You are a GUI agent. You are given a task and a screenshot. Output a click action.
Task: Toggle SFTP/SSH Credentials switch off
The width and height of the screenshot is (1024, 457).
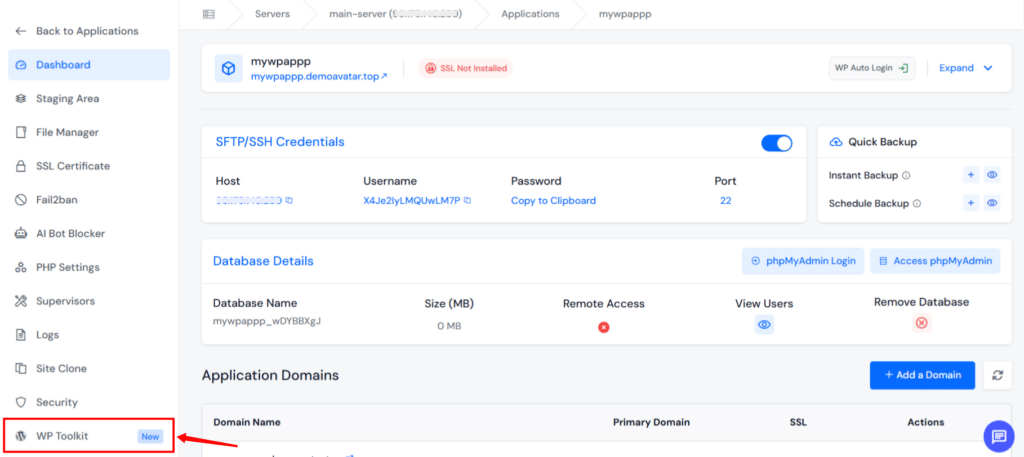pyautogui.click(x=776, y=144)
